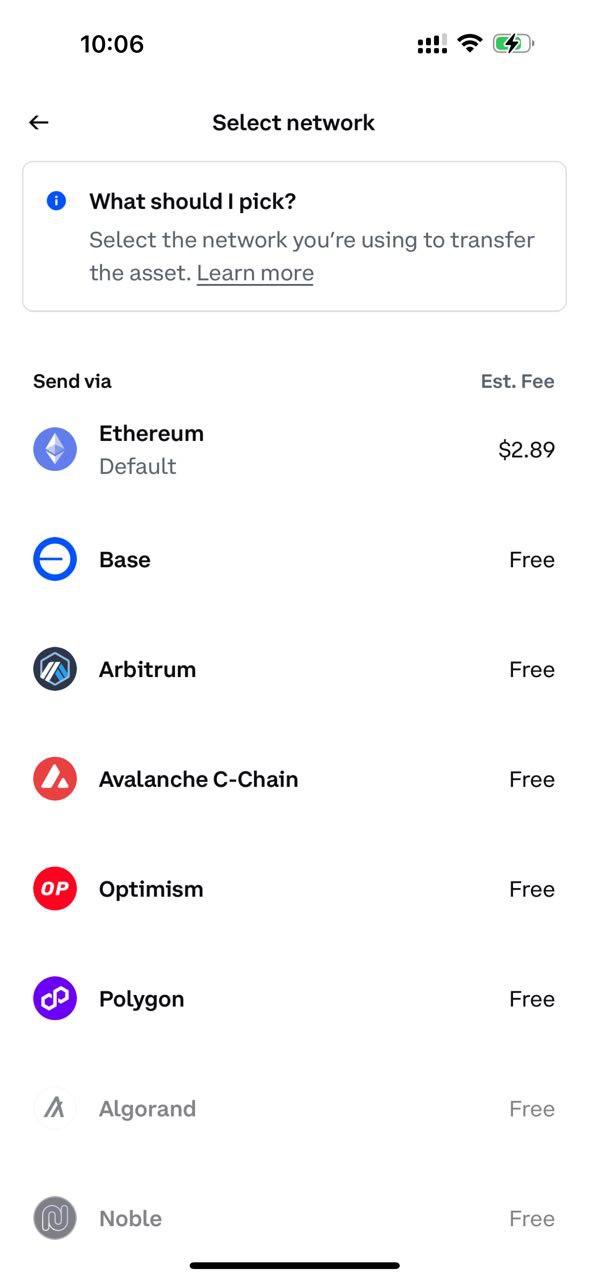Select the red OP Optimism icon
589x1280 pixels.
(x=55, y=889)
